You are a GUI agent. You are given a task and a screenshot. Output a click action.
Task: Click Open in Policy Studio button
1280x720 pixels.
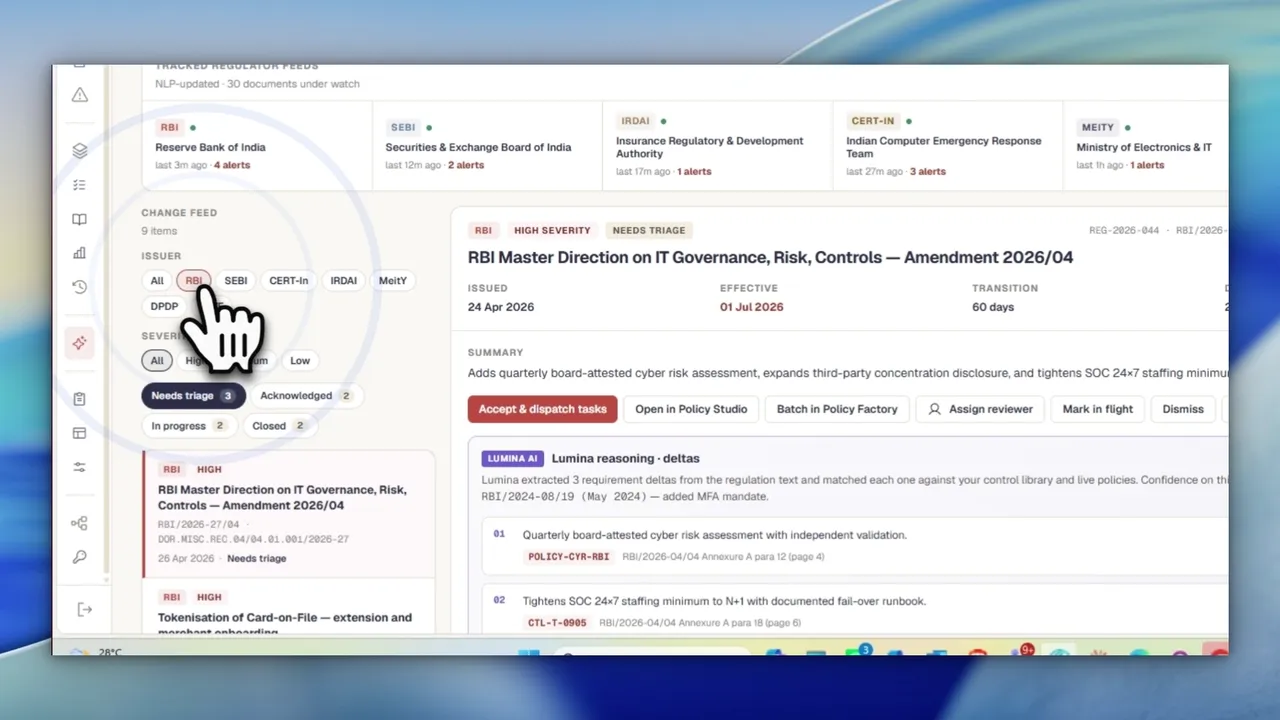pos(691,409)
